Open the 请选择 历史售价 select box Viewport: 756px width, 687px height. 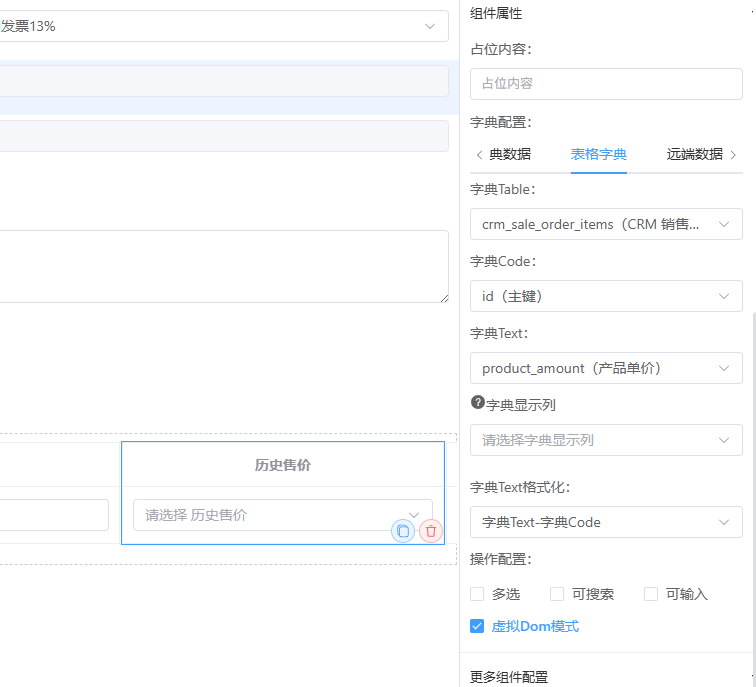[282, 515]
